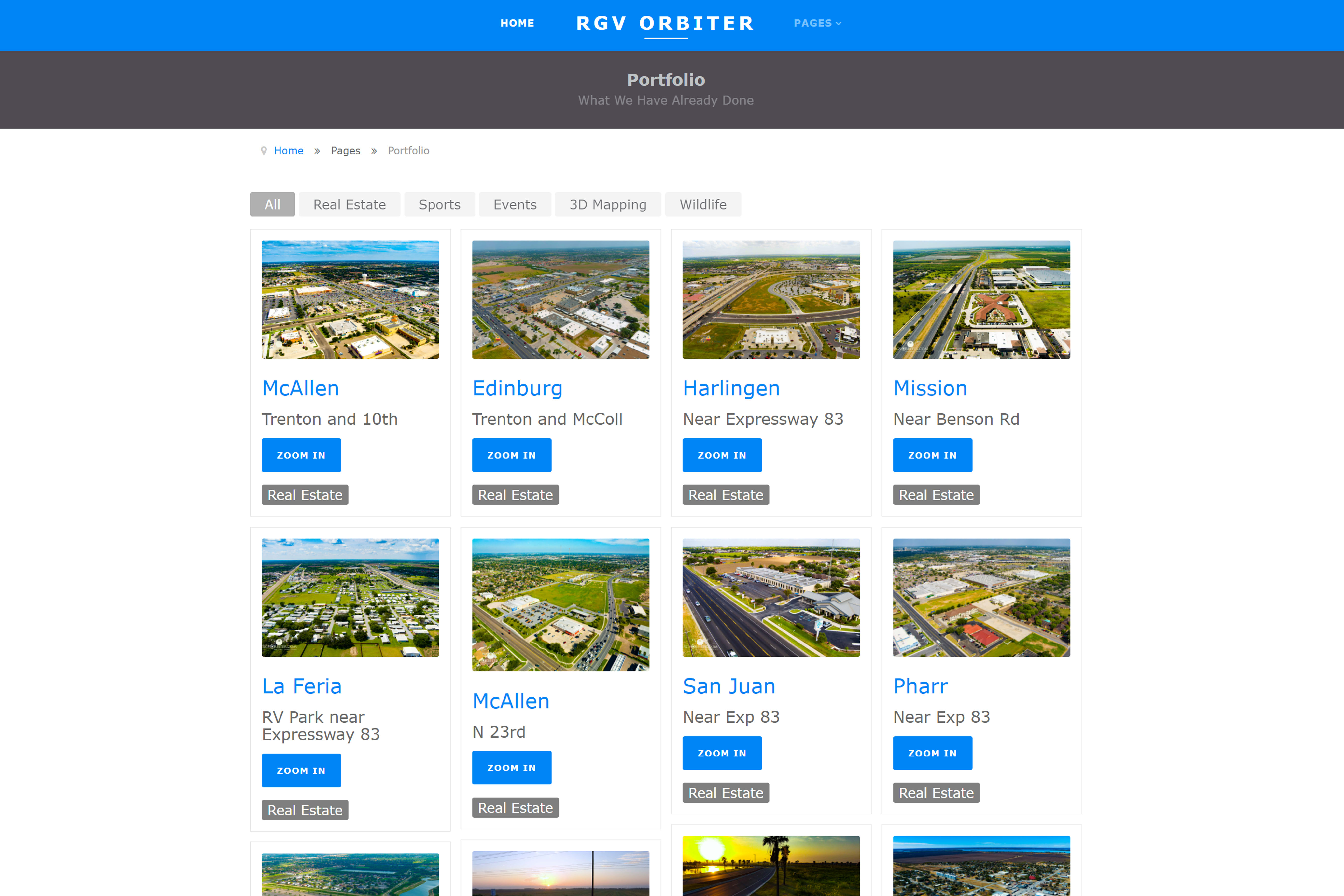Click the Pharr title link

(921, 686)
